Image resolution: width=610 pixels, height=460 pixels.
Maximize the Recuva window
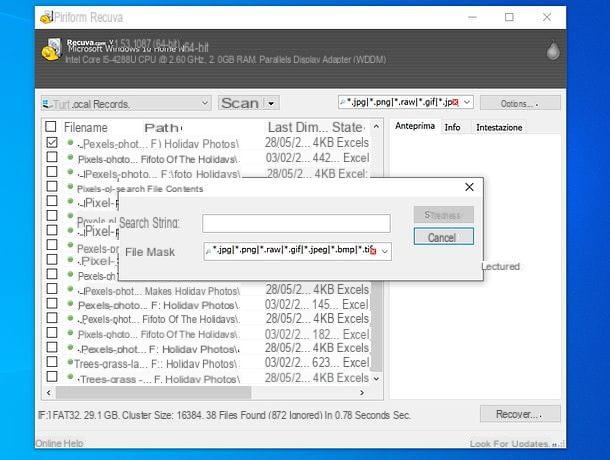509,17
